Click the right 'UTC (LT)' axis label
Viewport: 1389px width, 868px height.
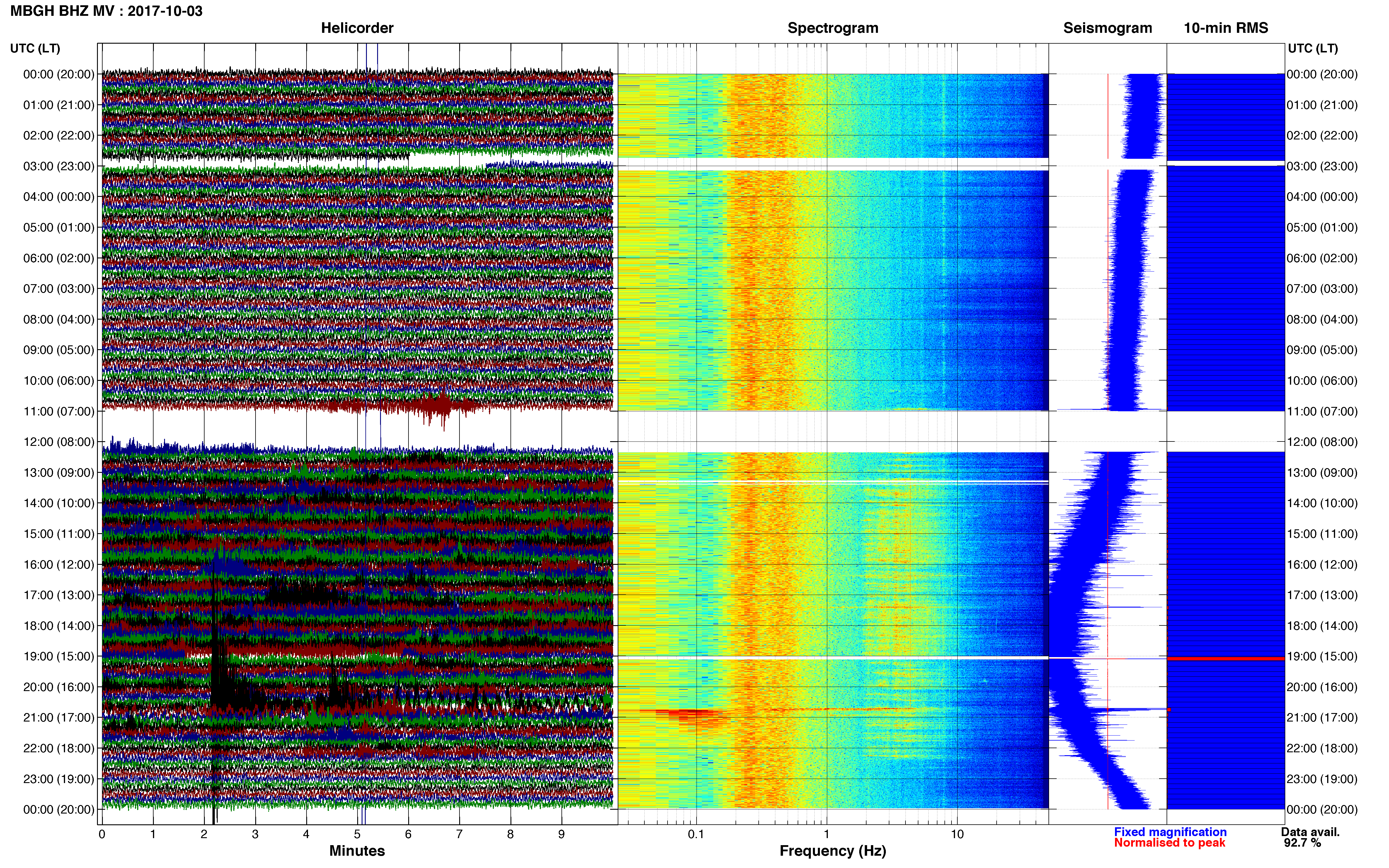pyautogui.click(x=1313, y=48)
